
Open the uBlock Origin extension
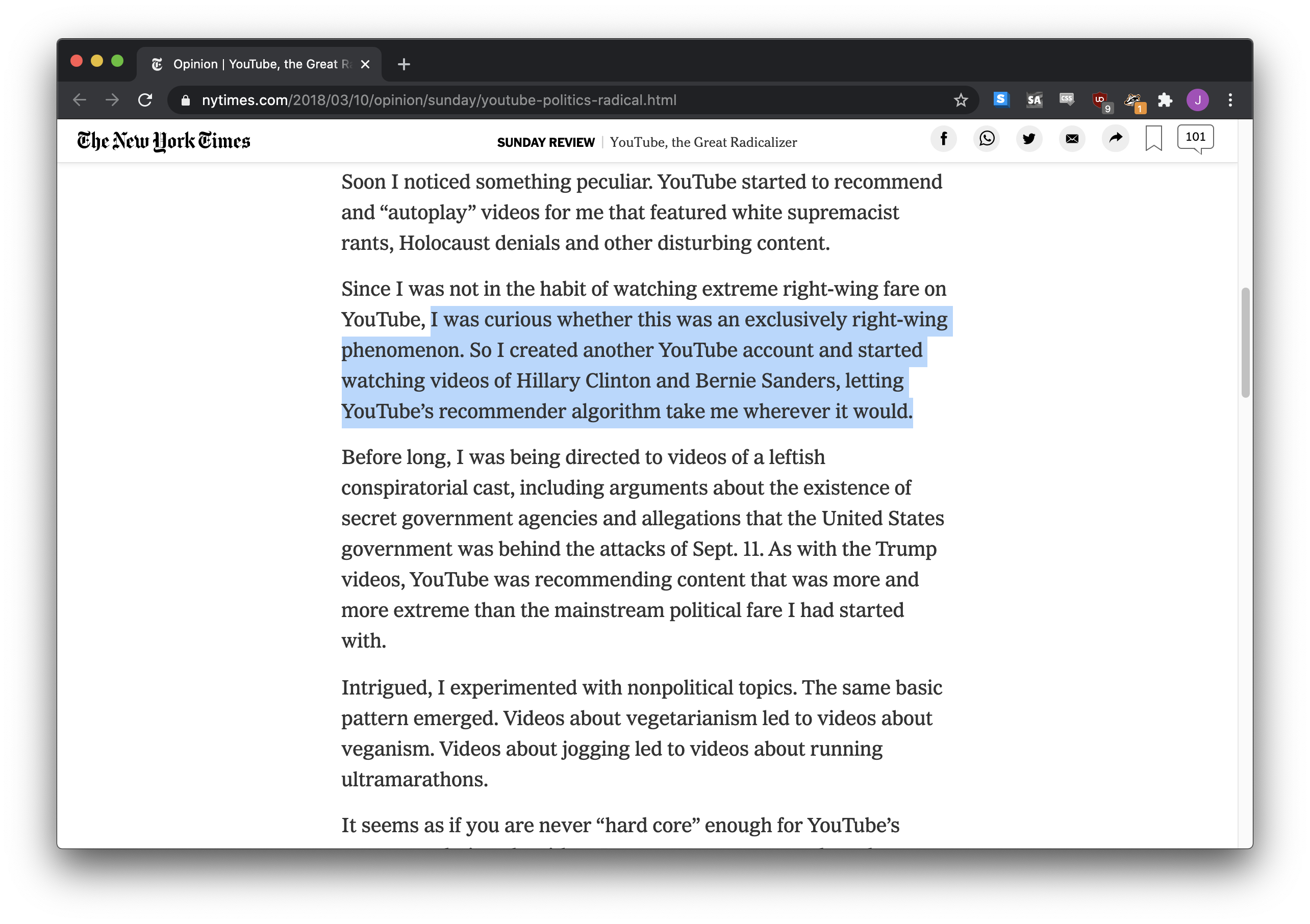(x=1101, y=99)
